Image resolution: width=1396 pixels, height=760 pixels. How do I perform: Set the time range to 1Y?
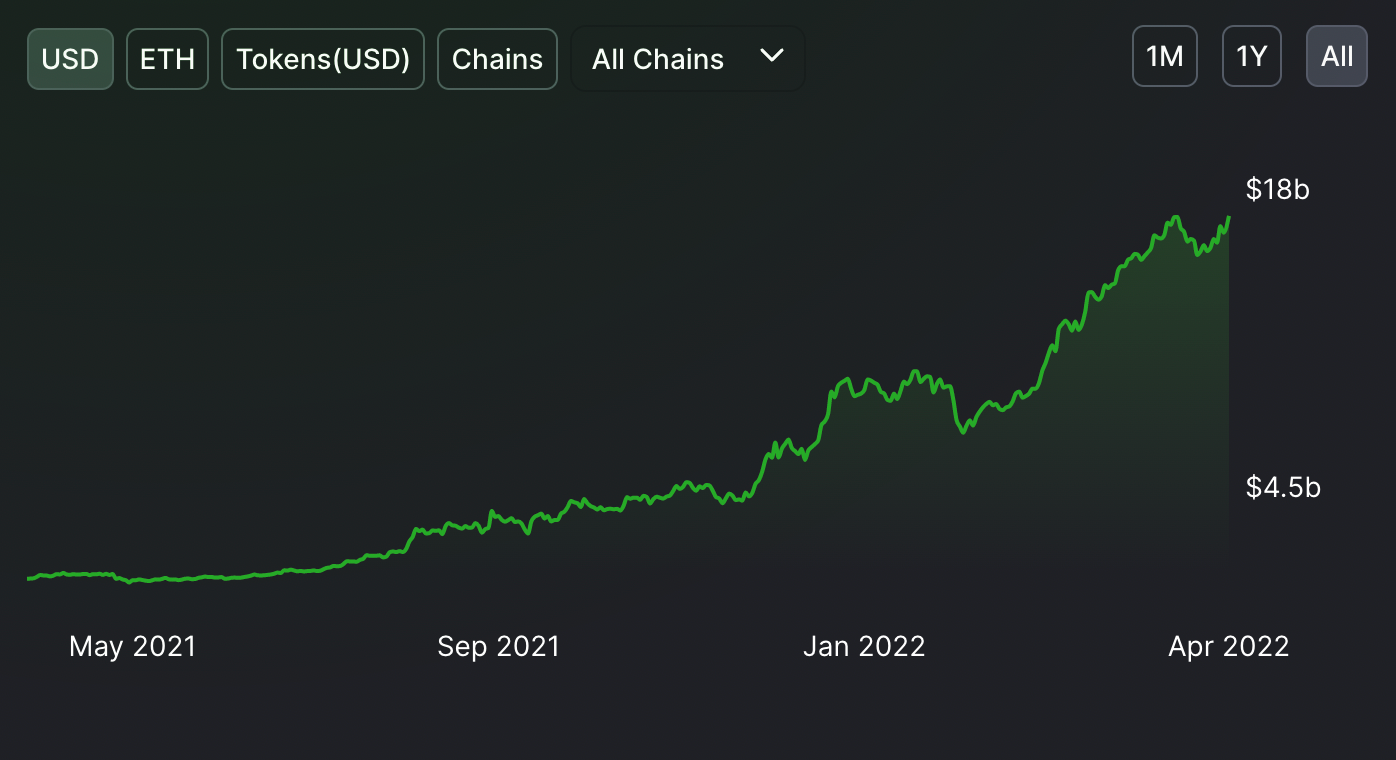pos(1251,56)
